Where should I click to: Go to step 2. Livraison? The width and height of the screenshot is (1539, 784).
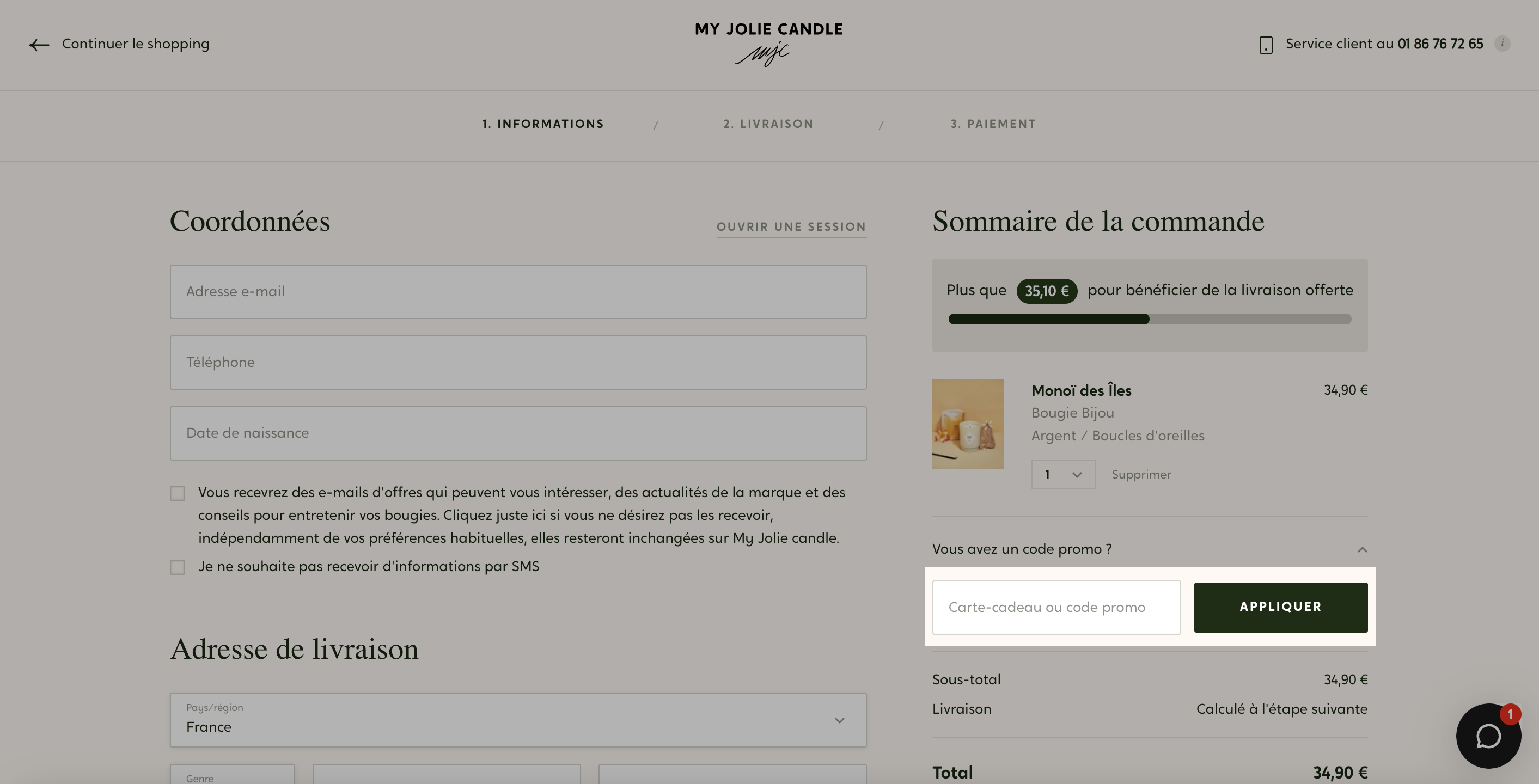(768, 124)
